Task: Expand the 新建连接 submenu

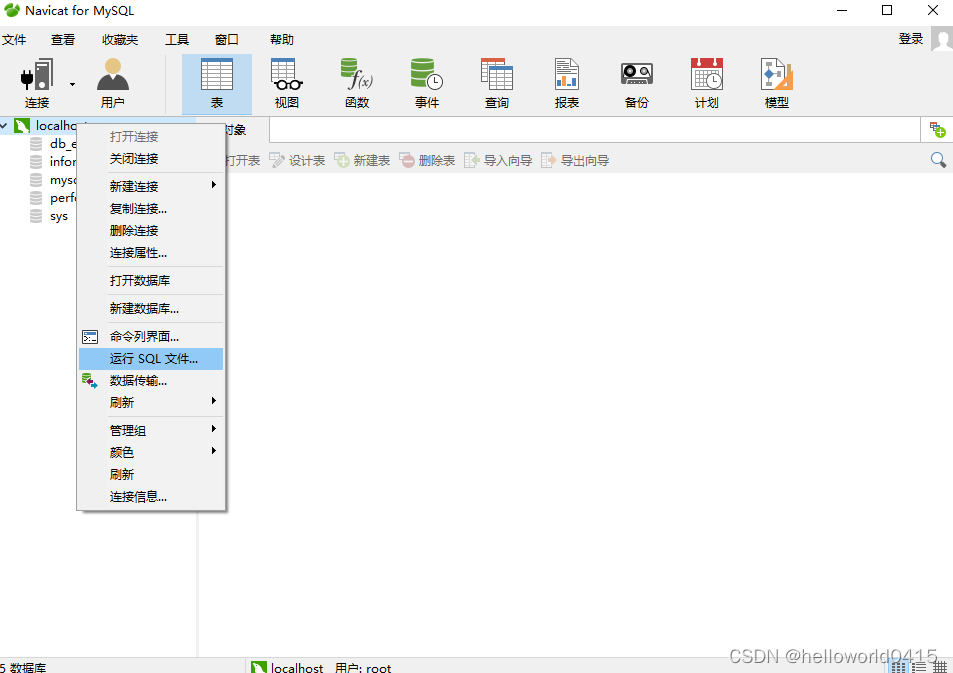Action: click(x=151, y=186)
